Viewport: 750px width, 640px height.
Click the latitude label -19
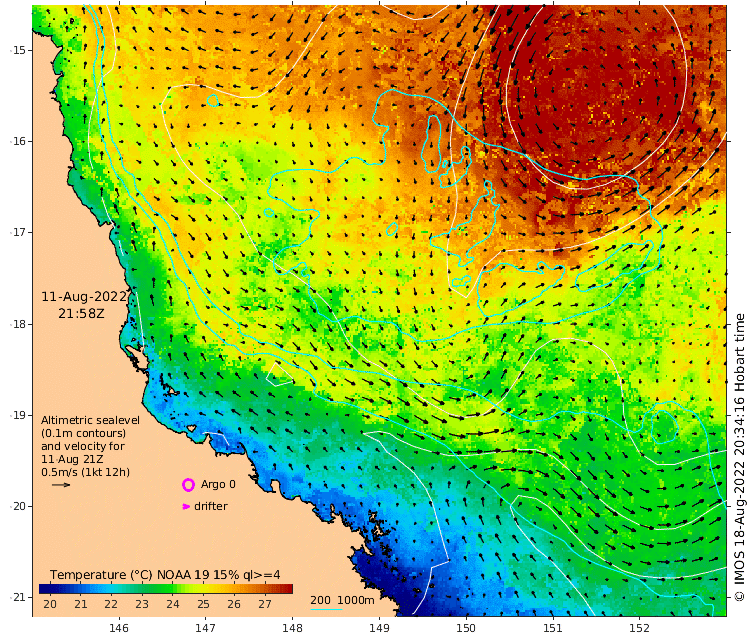pos(18,415)
